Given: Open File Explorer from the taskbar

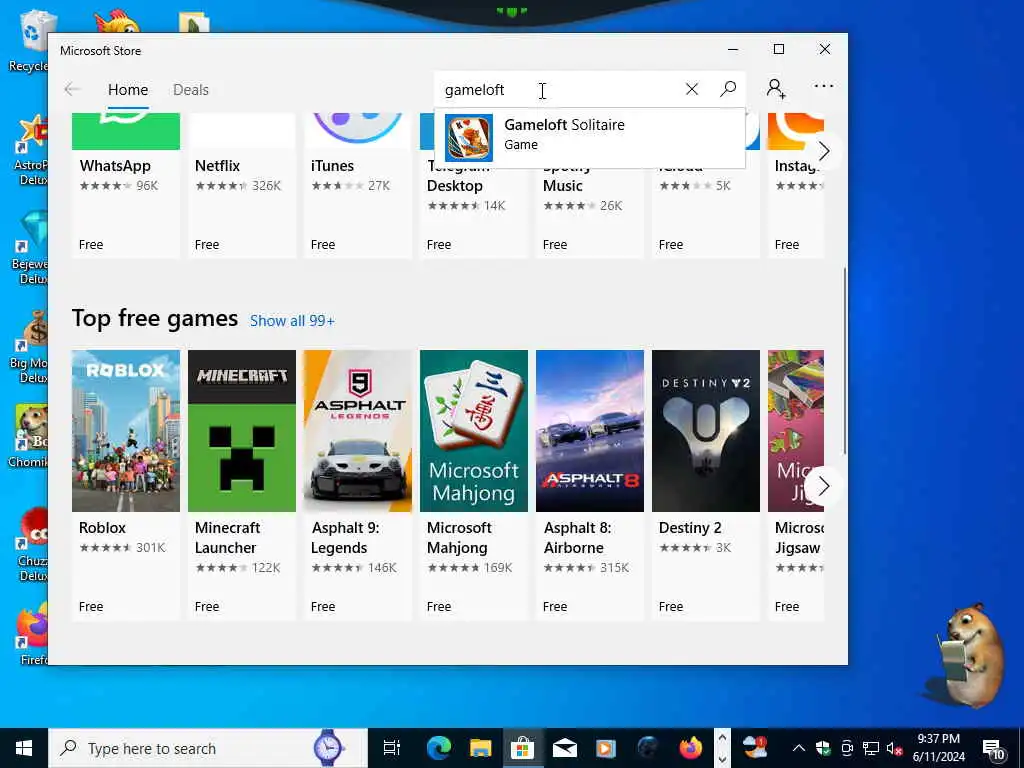Looking at the screenshot, I should click(481, 748).
